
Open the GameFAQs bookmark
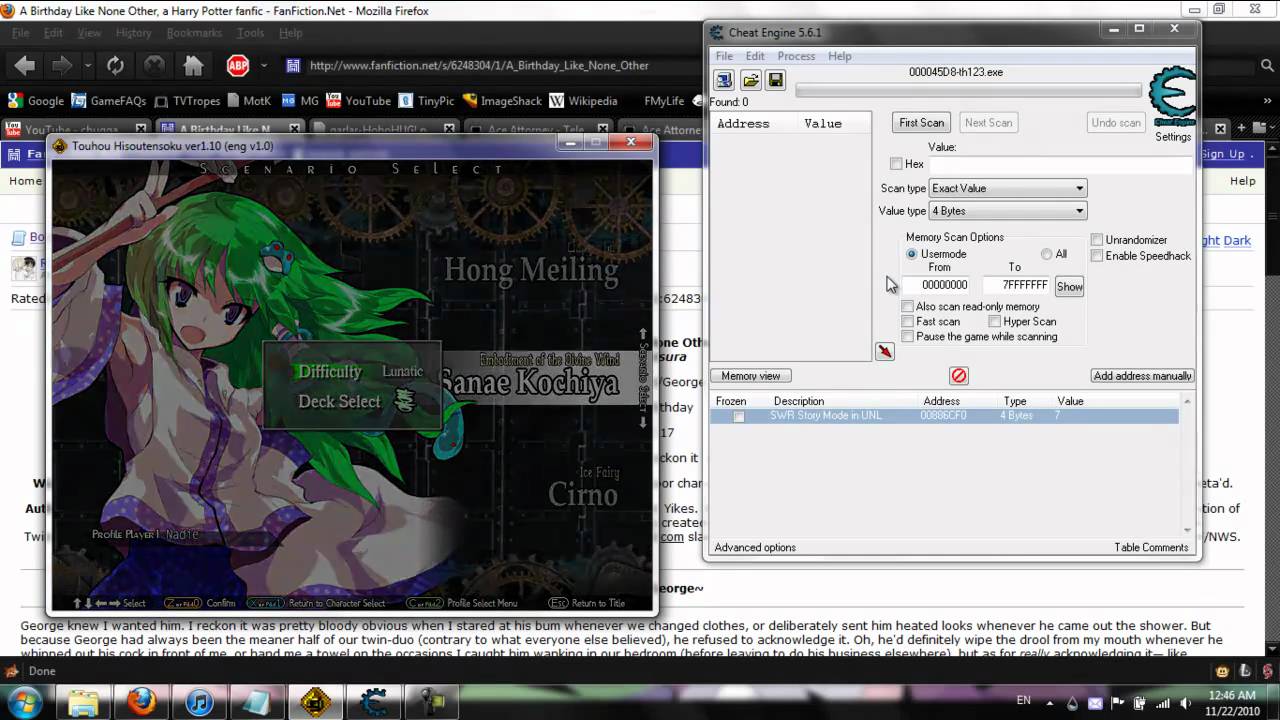click(109, 101)
